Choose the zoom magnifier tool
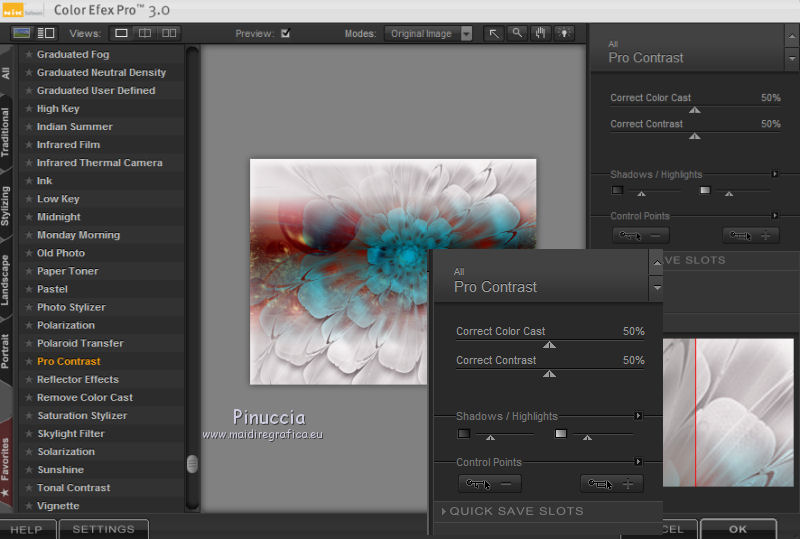 (x=517, y=34)
